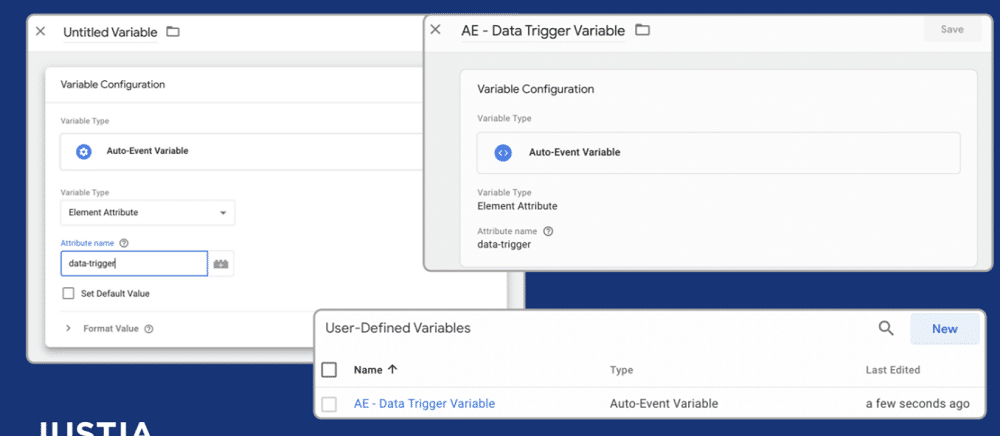Open the insert variable brick icon
Viewport: 1000px width, 436px height.
point(221,263)
